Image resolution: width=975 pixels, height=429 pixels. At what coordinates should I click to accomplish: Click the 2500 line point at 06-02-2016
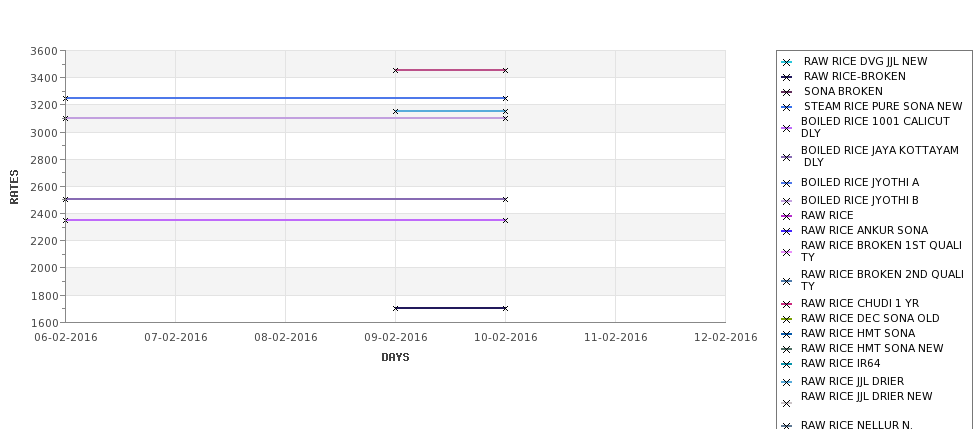pos(65,200)
